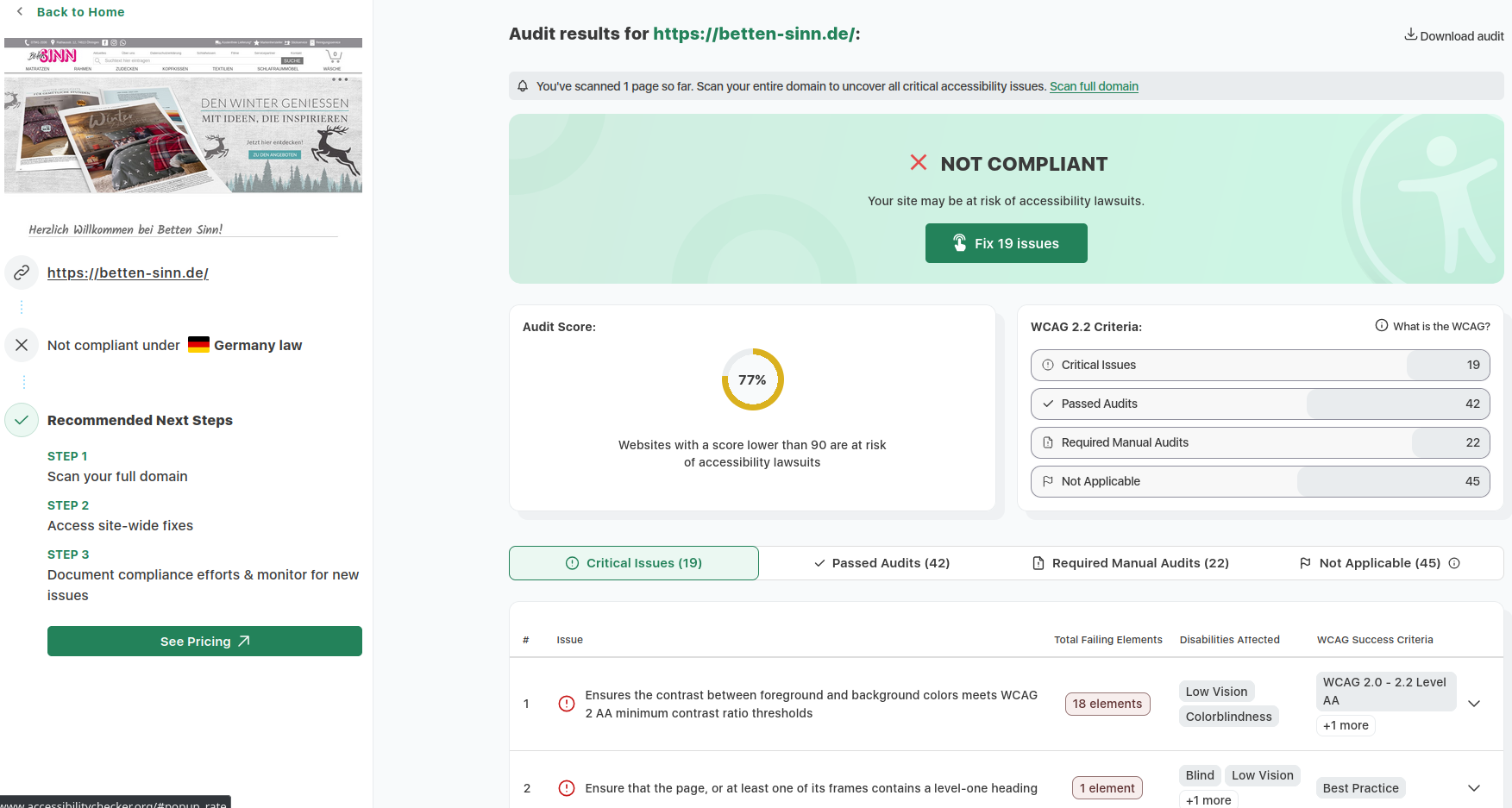Expand the level-one heading issue row

[x=1474, y=788]
